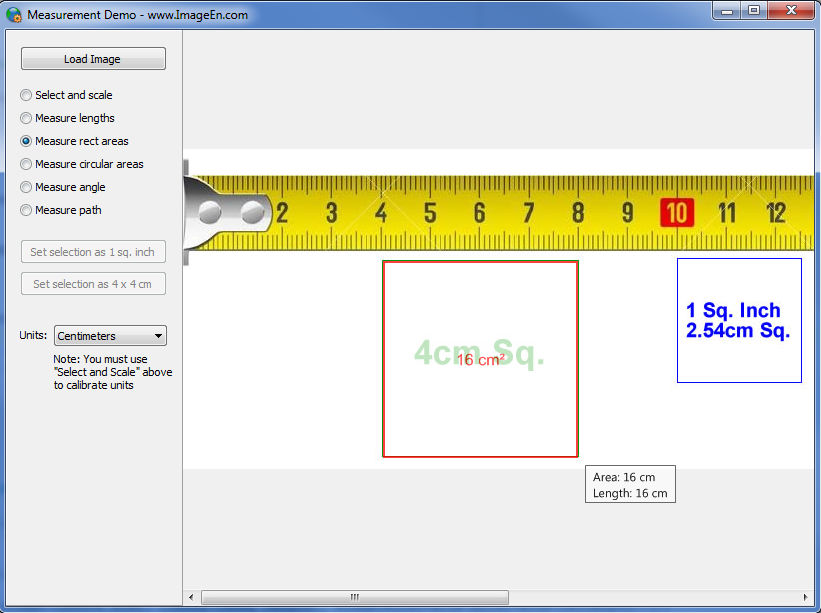Click the red-highlighted 10 on the tape measure

click(677, 213)
